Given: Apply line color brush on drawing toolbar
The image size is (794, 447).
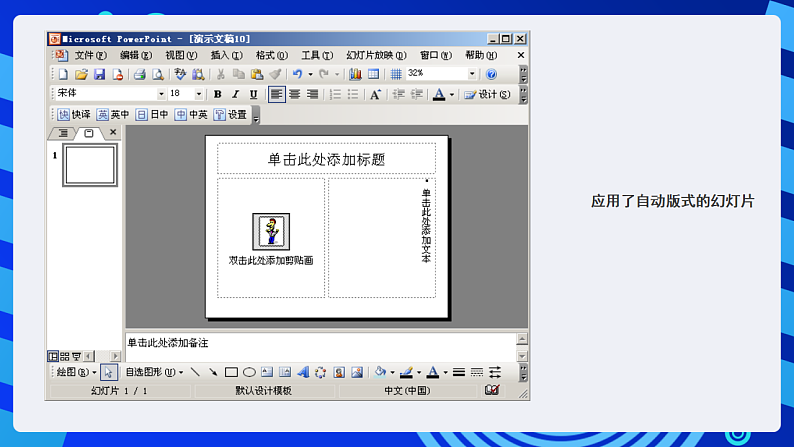Looking at the screenshot, I should 406,373.
